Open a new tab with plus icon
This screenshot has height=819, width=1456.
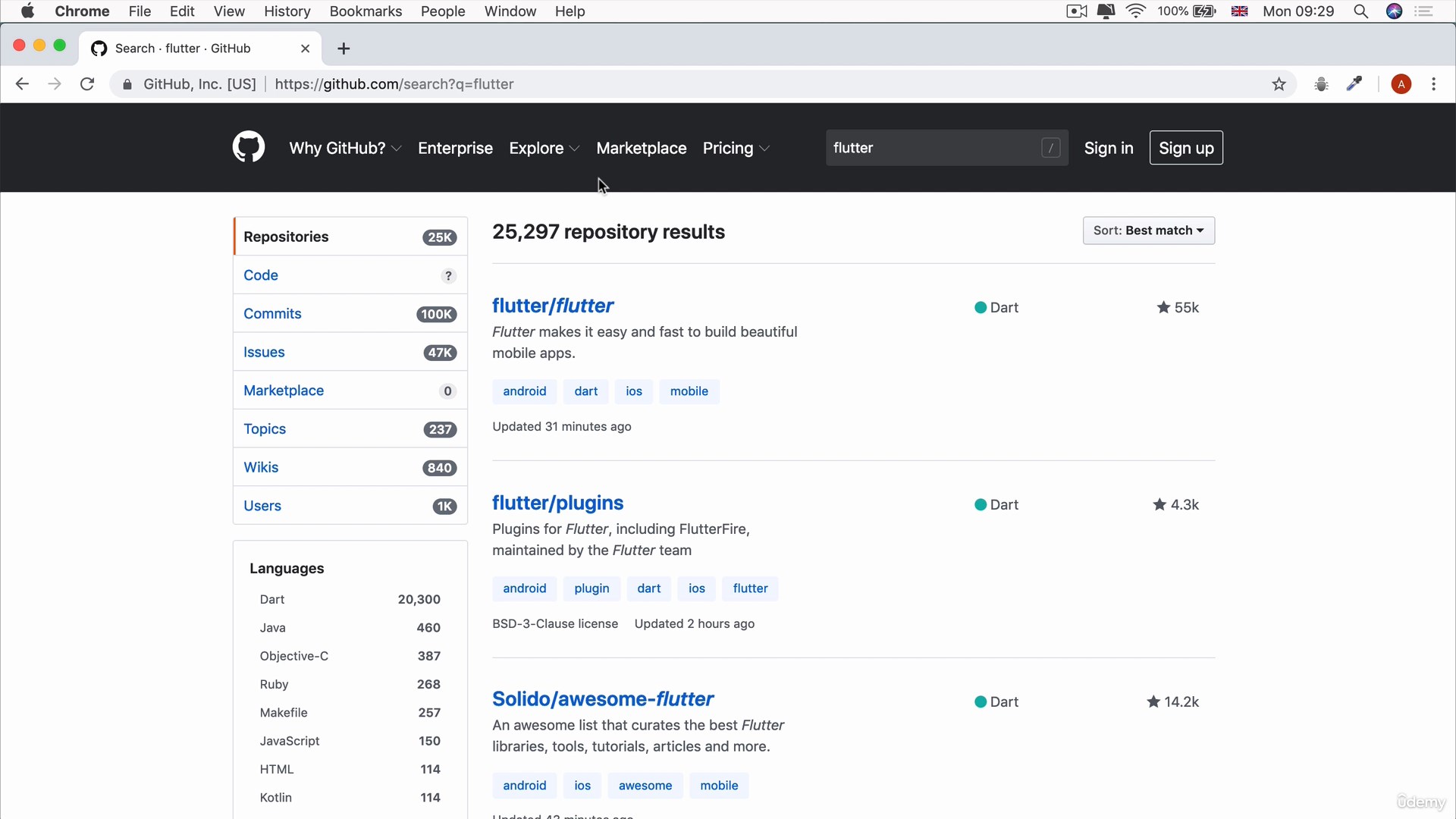[344, 49]
